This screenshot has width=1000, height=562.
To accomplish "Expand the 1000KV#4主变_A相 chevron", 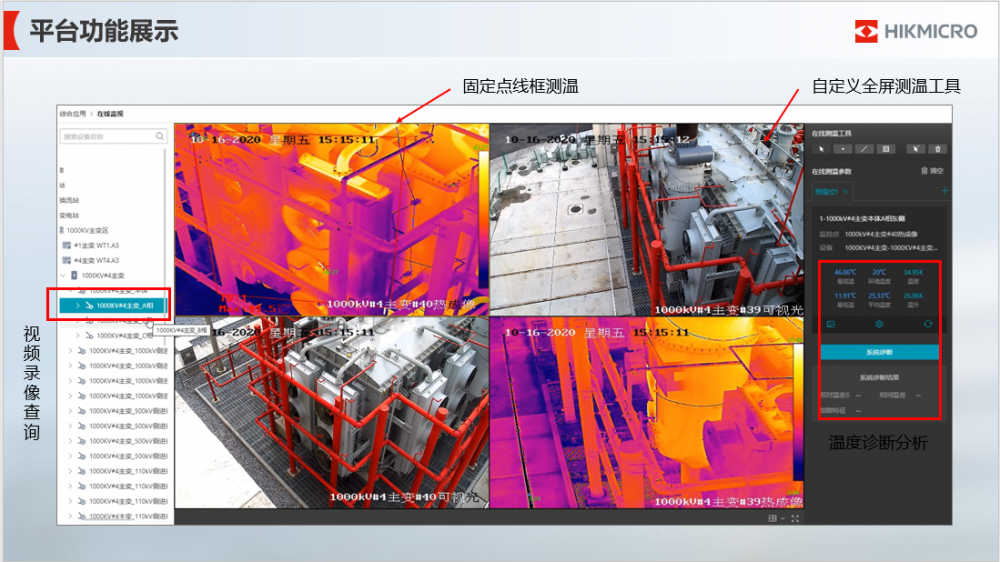I will 78,306.
